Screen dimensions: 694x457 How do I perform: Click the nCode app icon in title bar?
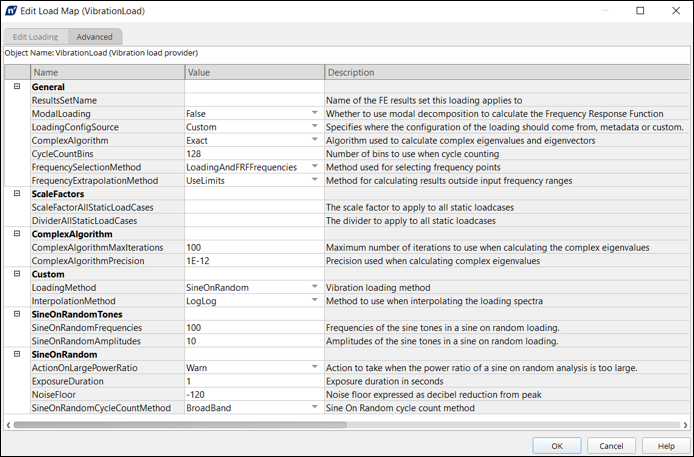click(11, 11)
